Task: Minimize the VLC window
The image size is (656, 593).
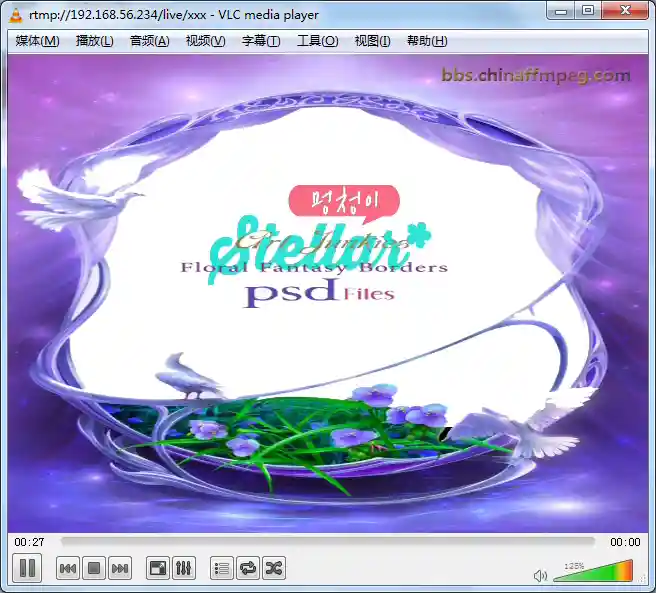Action: coord(561,11)
